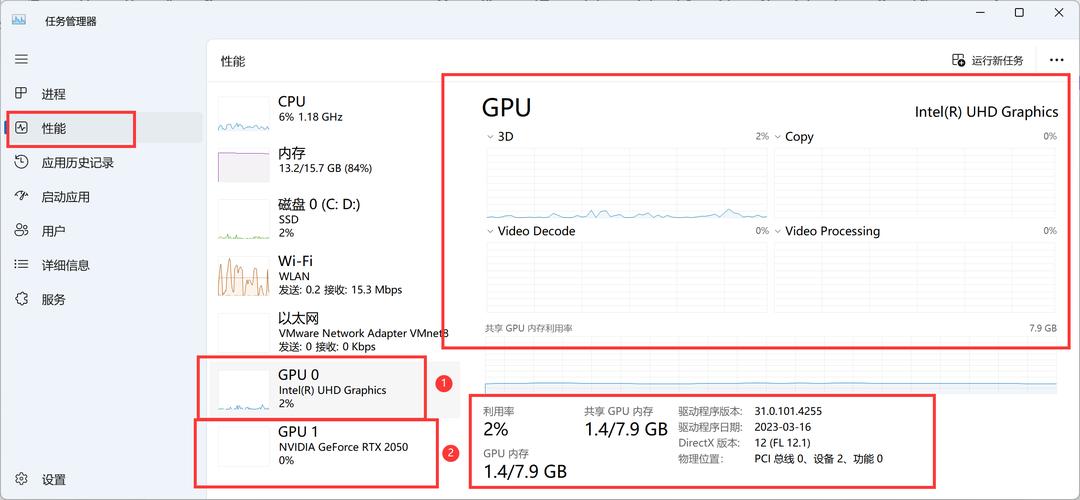Open the Video Processing graph dropdown
This screenshot has height=500, width=1080.
click(777, 231)
